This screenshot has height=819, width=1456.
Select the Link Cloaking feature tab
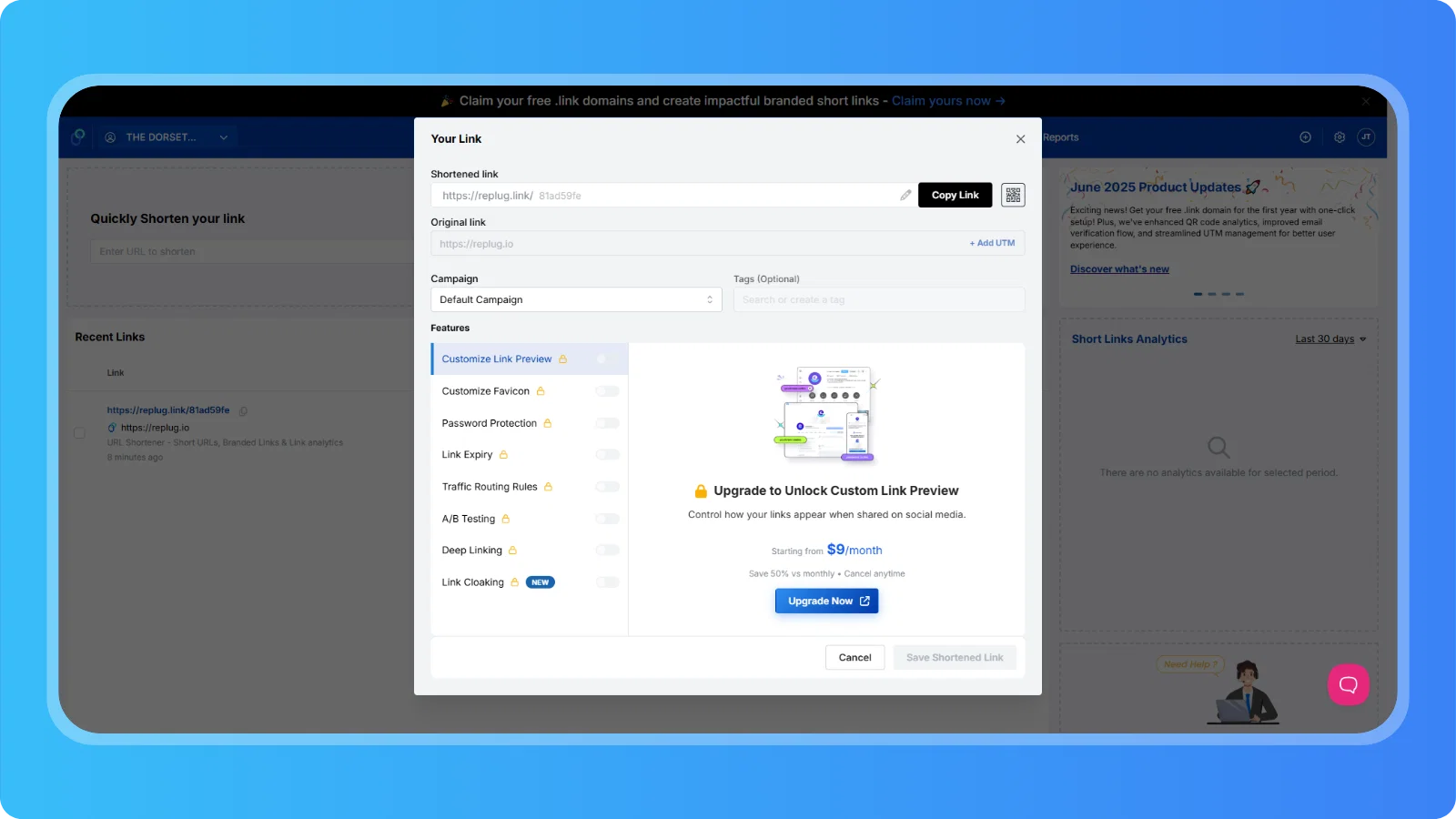(x=530, y=582)
